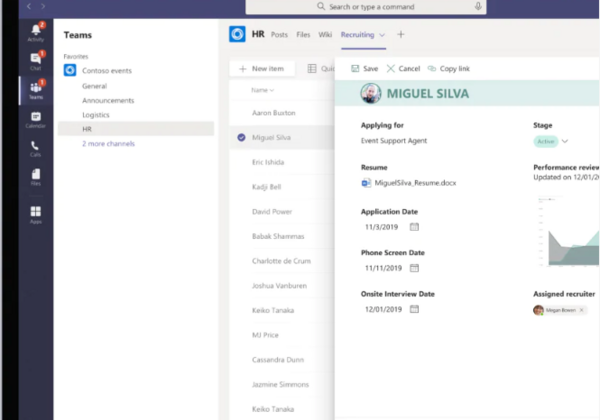Click the New item button
The width and height of the screenshot is (600, 420).
262,69
